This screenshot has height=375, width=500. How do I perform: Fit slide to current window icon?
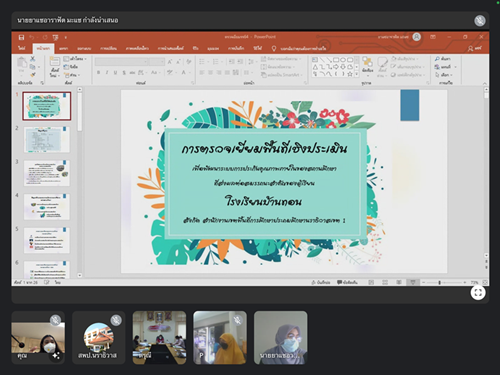pyautogui.click(x=485, y=282)
